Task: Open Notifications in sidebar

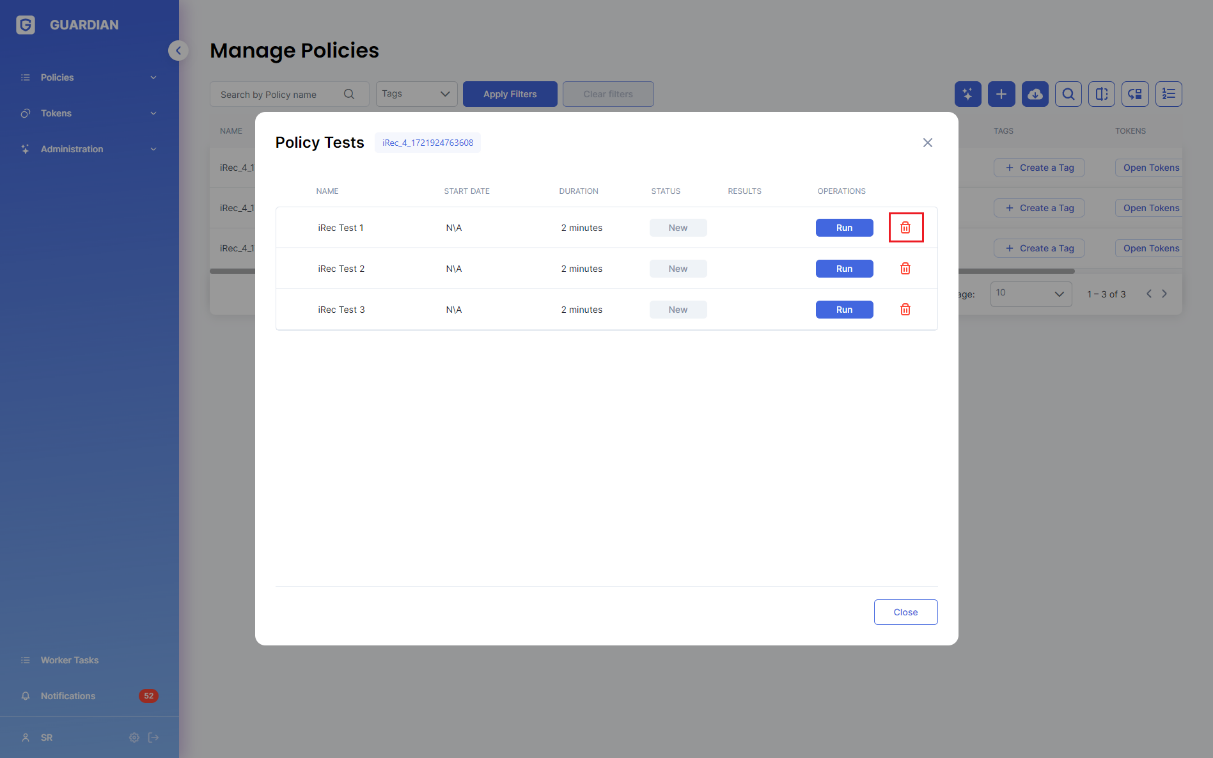Action: [68, 696]
